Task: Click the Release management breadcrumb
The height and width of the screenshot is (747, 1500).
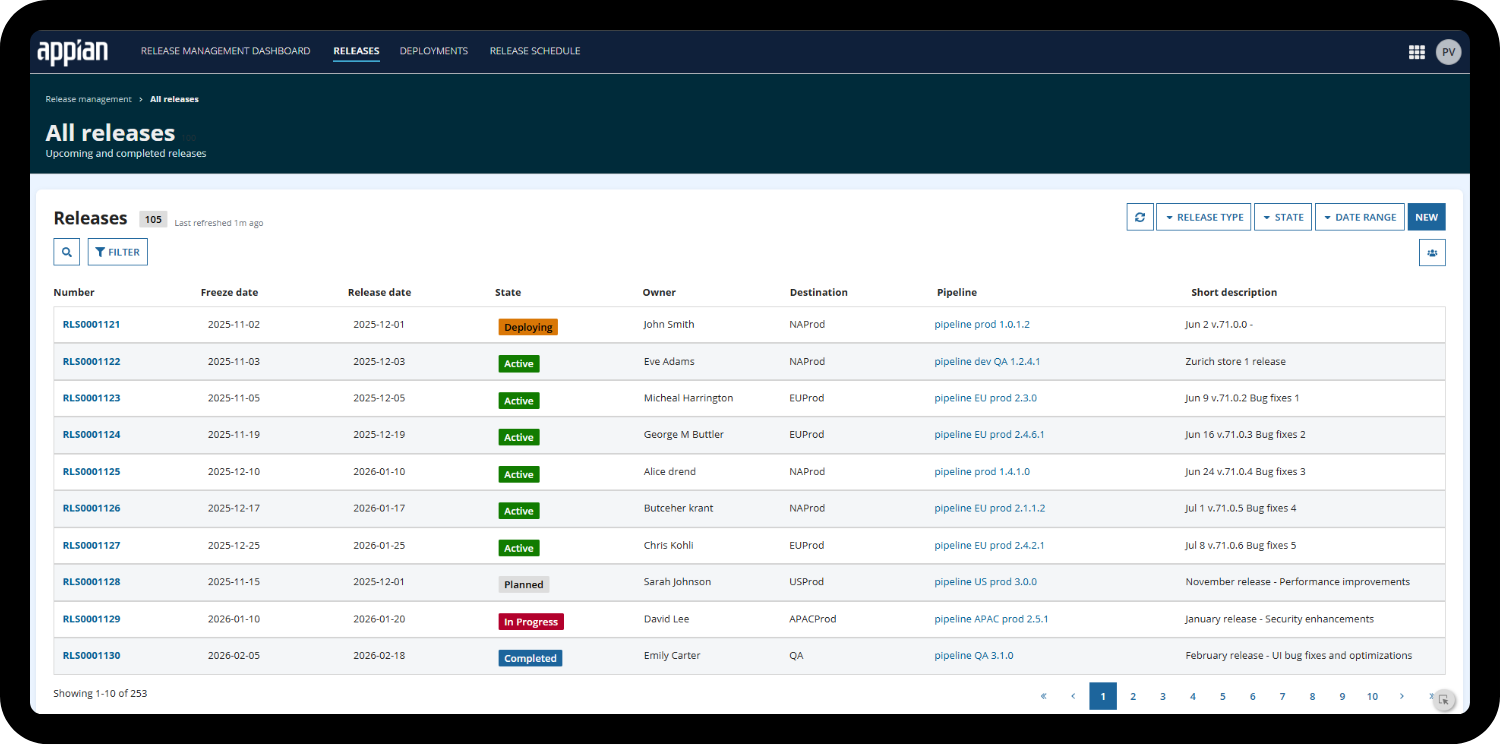Action: (88, 99)
